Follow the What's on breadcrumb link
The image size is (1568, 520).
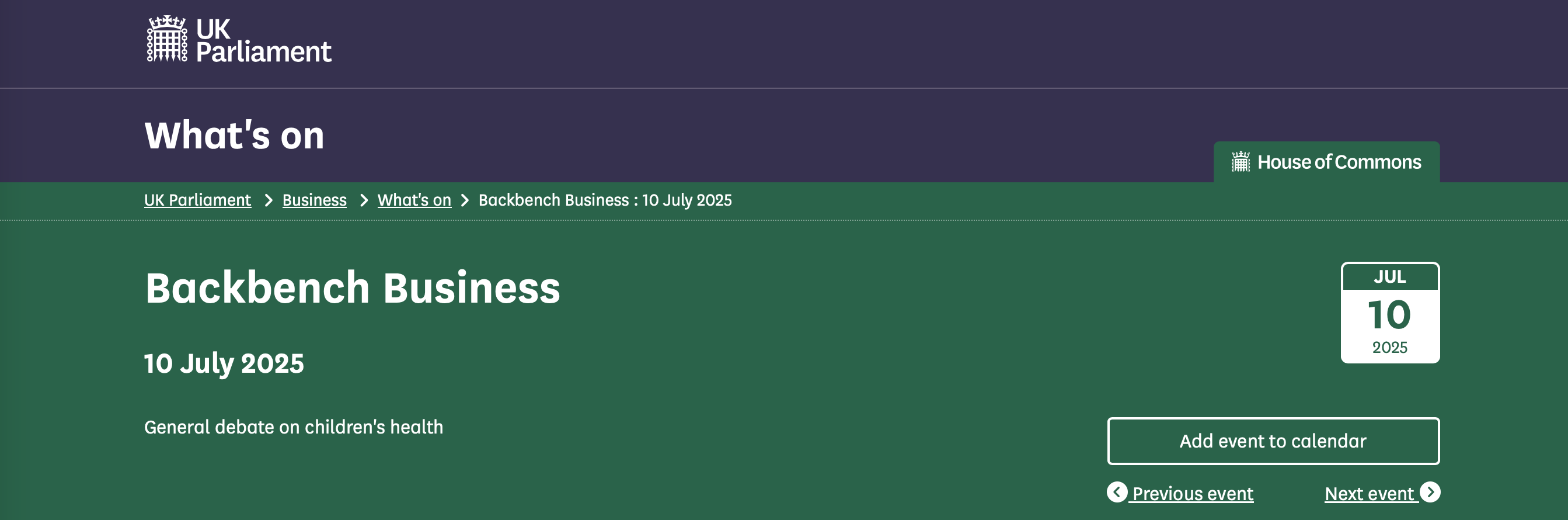(414, 200)
